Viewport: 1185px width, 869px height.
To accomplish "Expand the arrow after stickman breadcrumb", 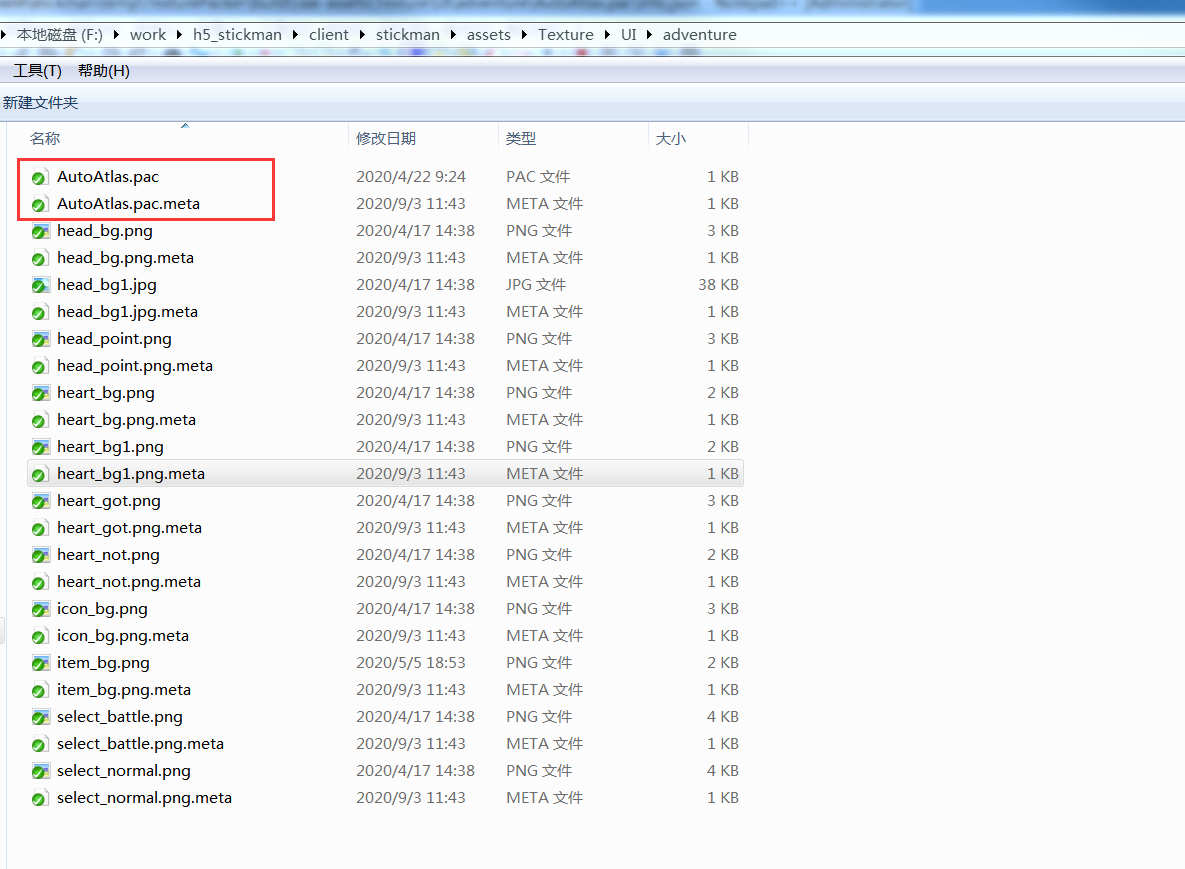I will tap(453, 35).
